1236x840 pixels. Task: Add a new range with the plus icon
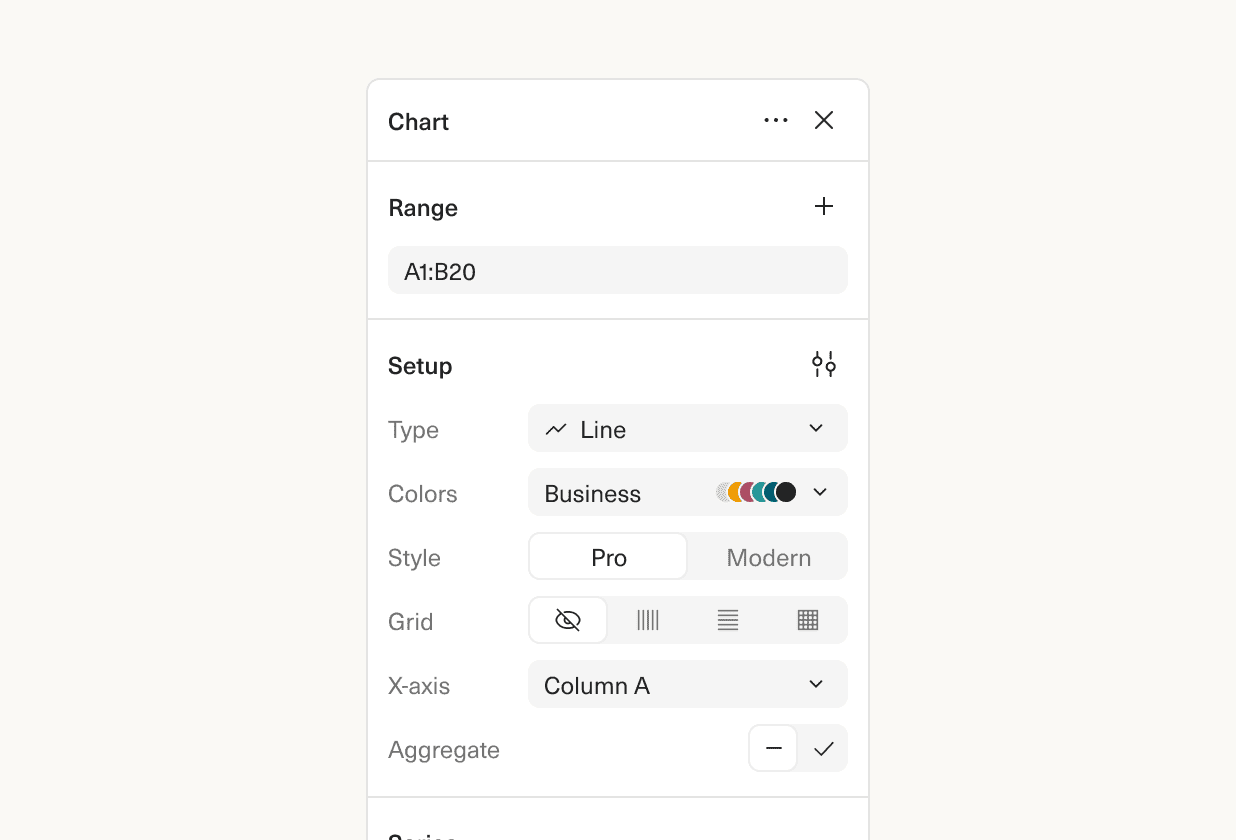point(823,206)
